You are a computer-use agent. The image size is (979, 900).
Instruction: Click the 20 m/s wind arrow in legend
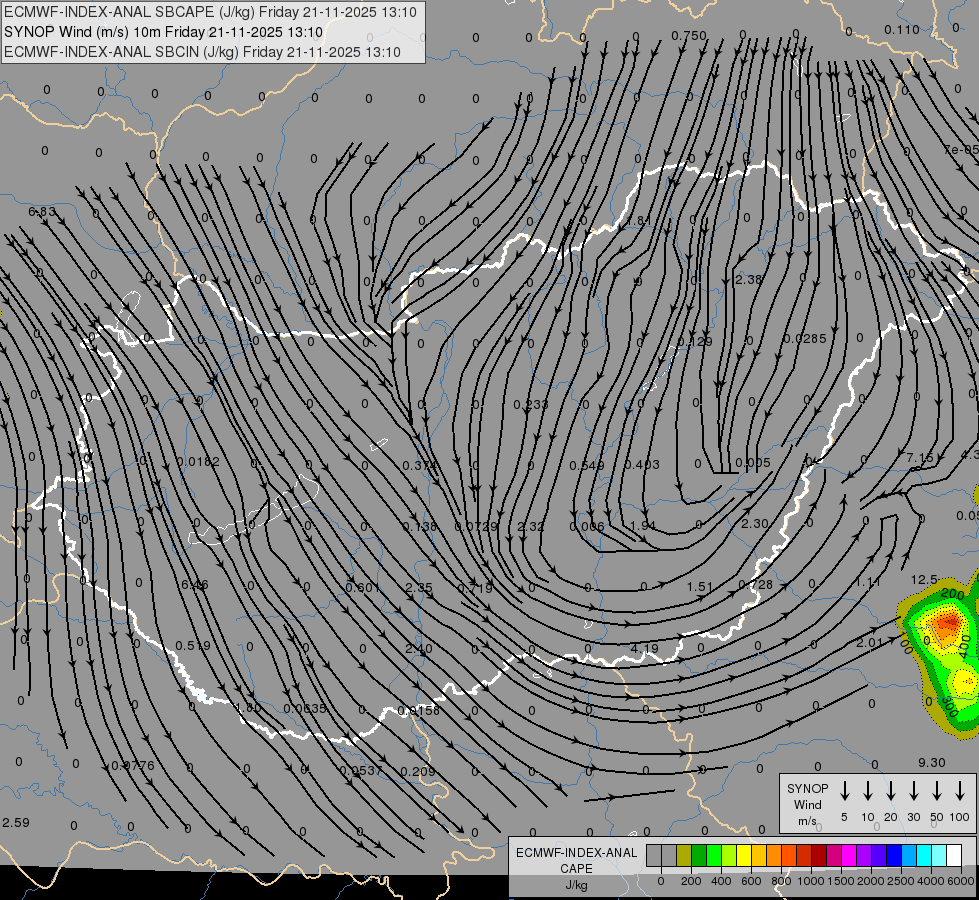point(891,790)
